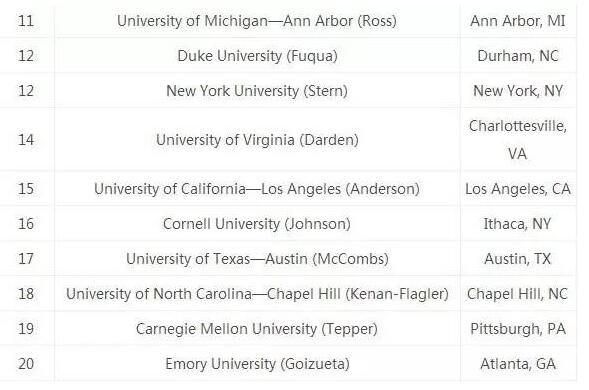Viewport: 589px width, 390px height.
Task: Select Cornell University (Johnson) cell
Action: coord(257,224)
